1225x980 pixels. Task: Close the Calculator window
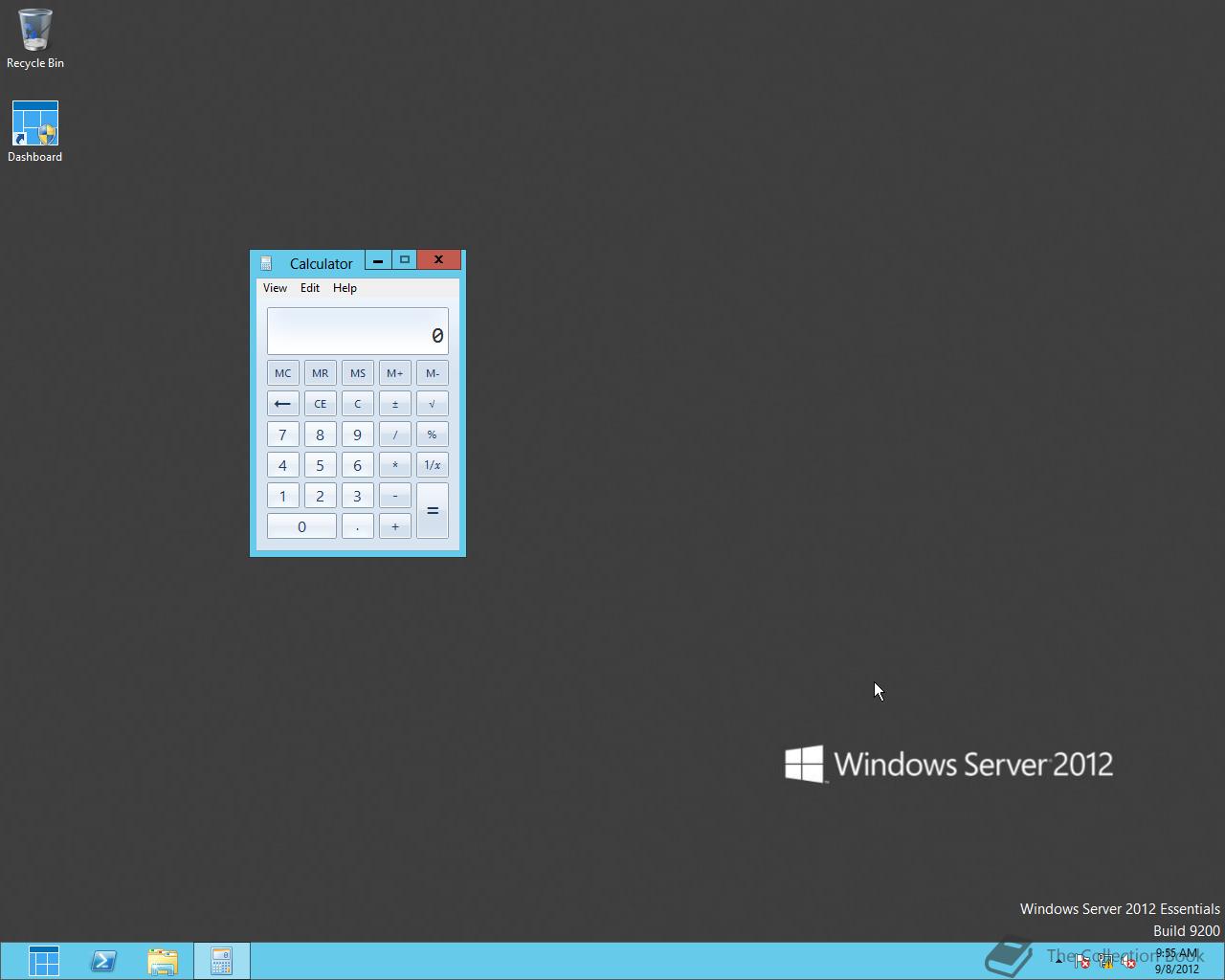click(x=439, y=260)
